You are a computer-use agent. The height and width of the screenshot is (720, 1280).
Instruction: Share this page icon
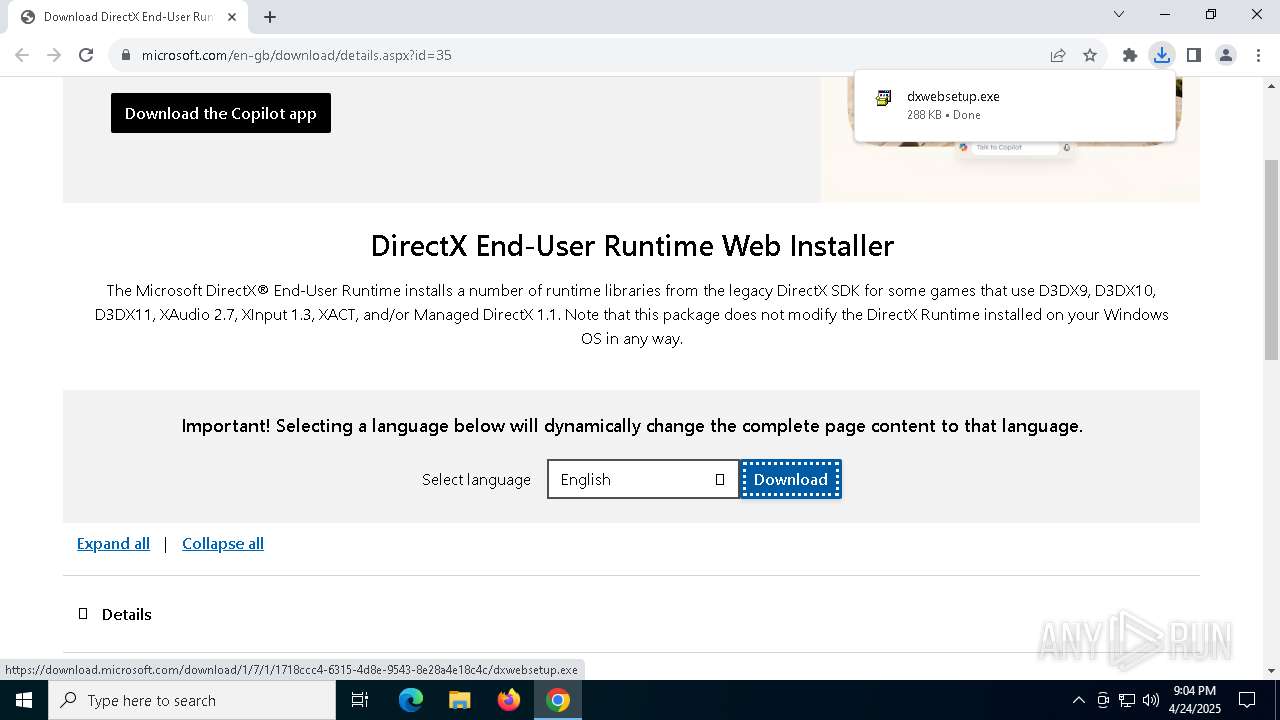click(x=1058, y=55)
